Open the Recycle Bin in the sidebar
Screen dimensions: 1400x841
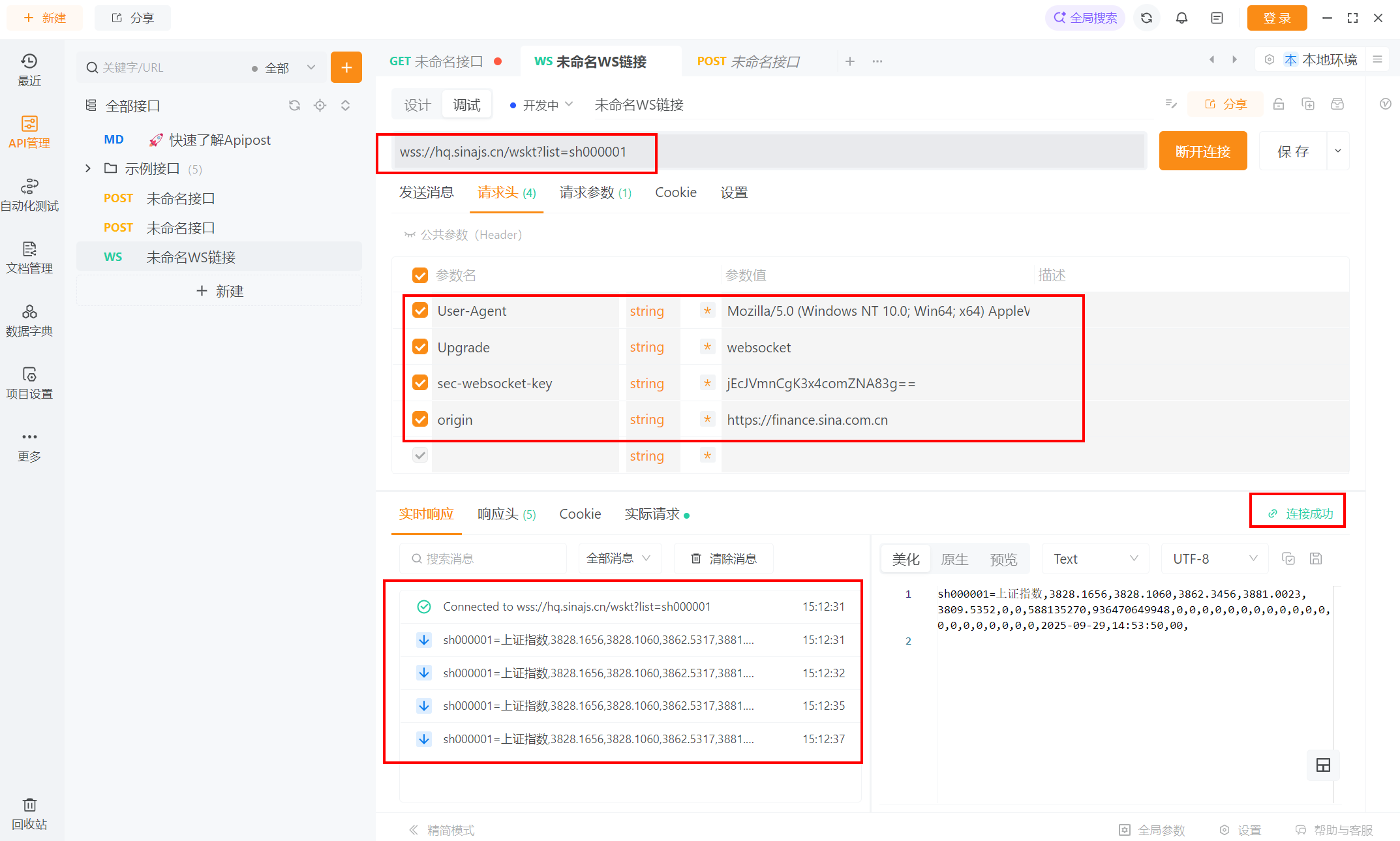[x=29, y=813]
